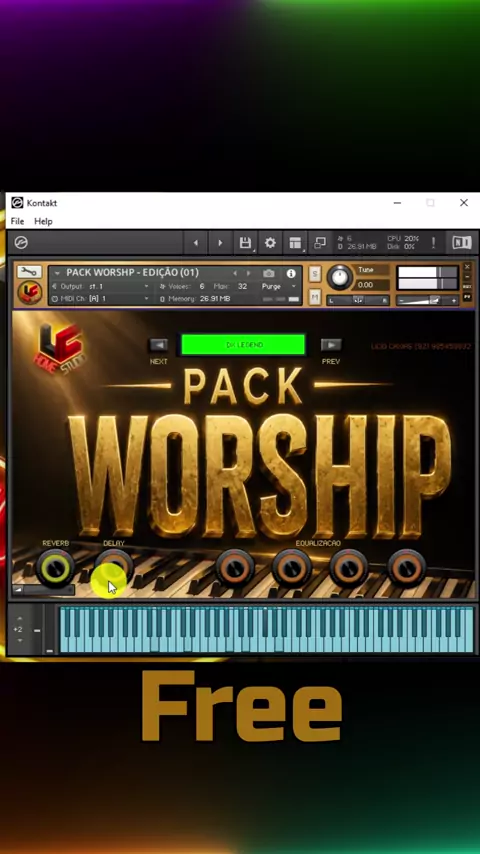Open the Purge dropdown menu
The image size is (480, 854).
278,286
